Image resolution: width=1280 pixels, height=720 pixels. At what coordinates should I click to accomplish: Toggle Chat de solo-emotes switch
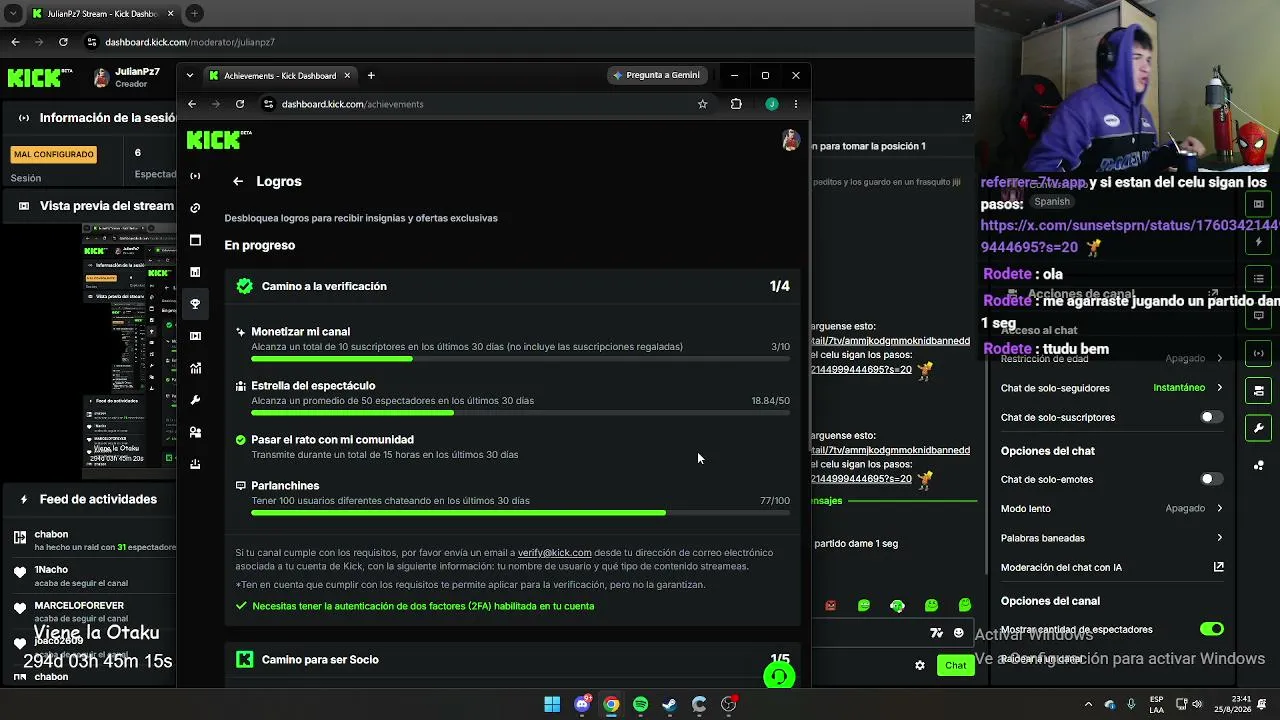click(1211, 479)
